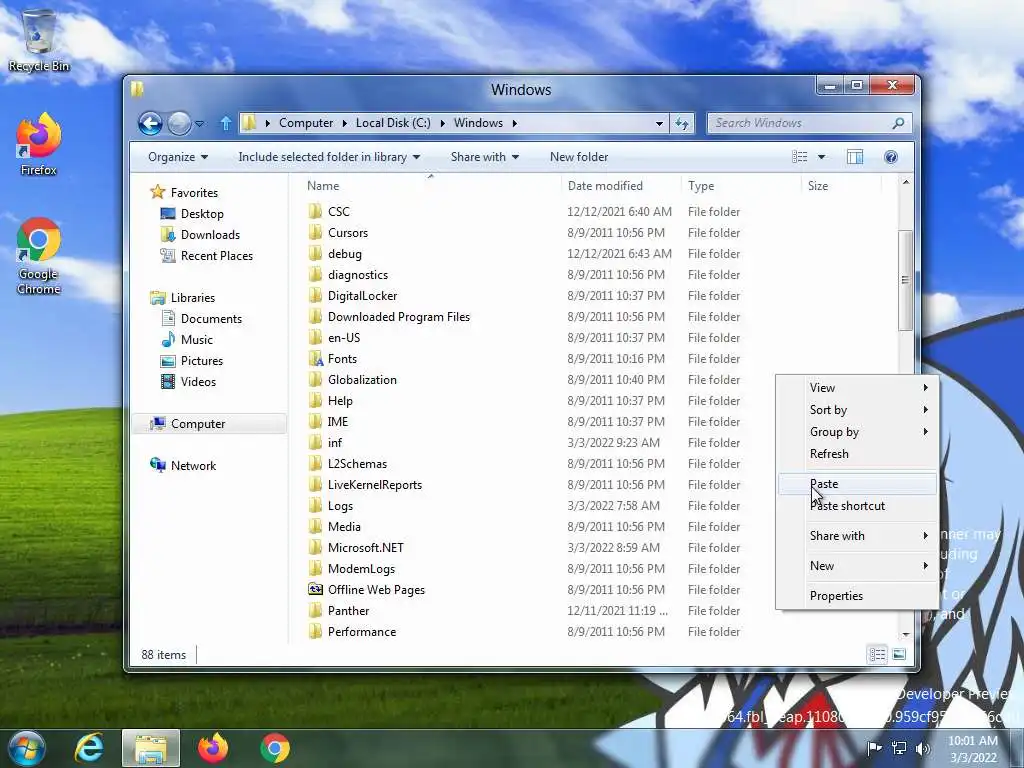The image size is (1024, 768).
Task: Click the taskbar clock showing 10:01 AM
Action: click(x=973, y=748)
